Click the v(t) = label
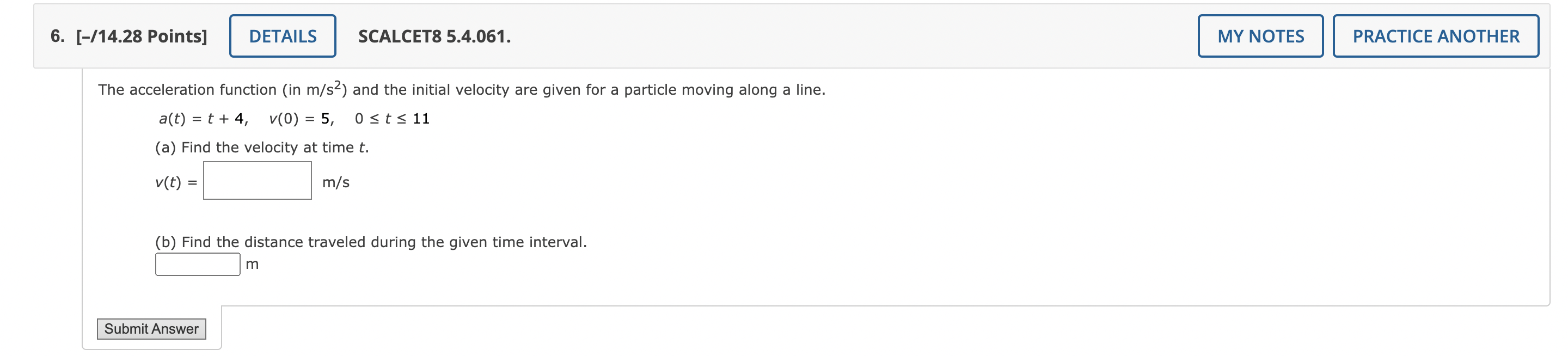 coord(176,182)
